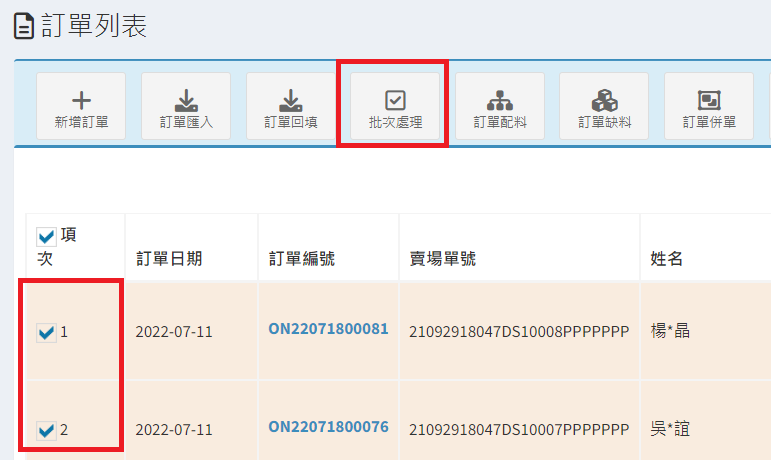771x460 pixels.
Task: Click the 新增訂單 plus icon
Action: [x=81, y=101]
